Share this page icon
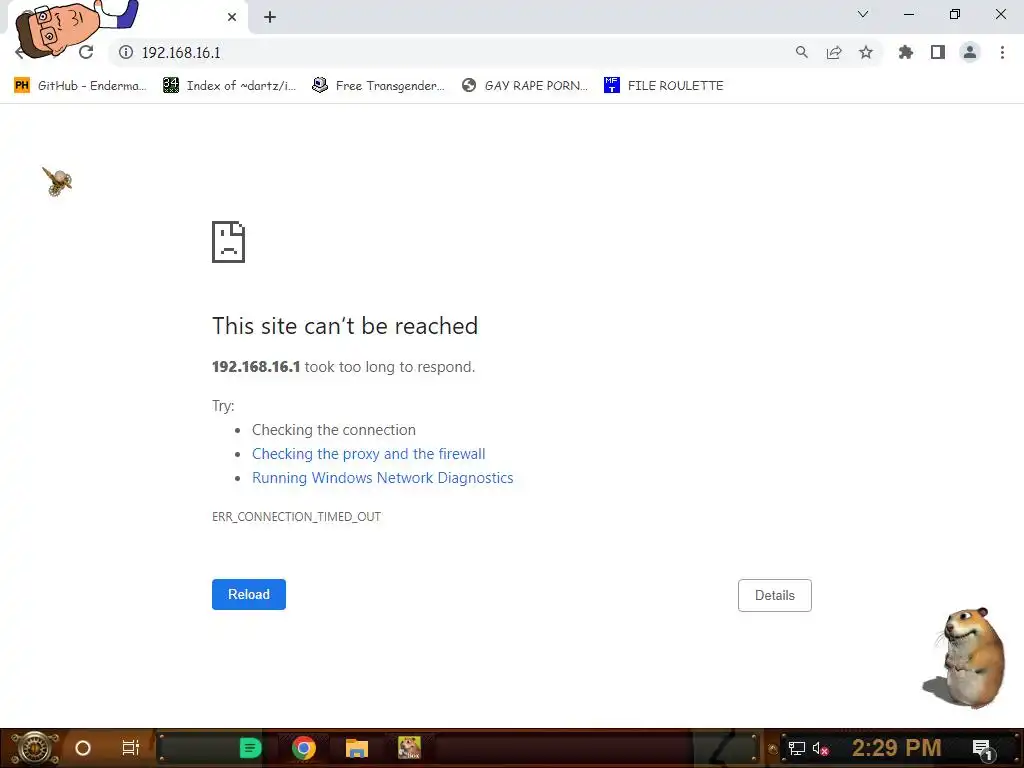This screenshot has height=768, width=1024. click(x=834, y=52)
